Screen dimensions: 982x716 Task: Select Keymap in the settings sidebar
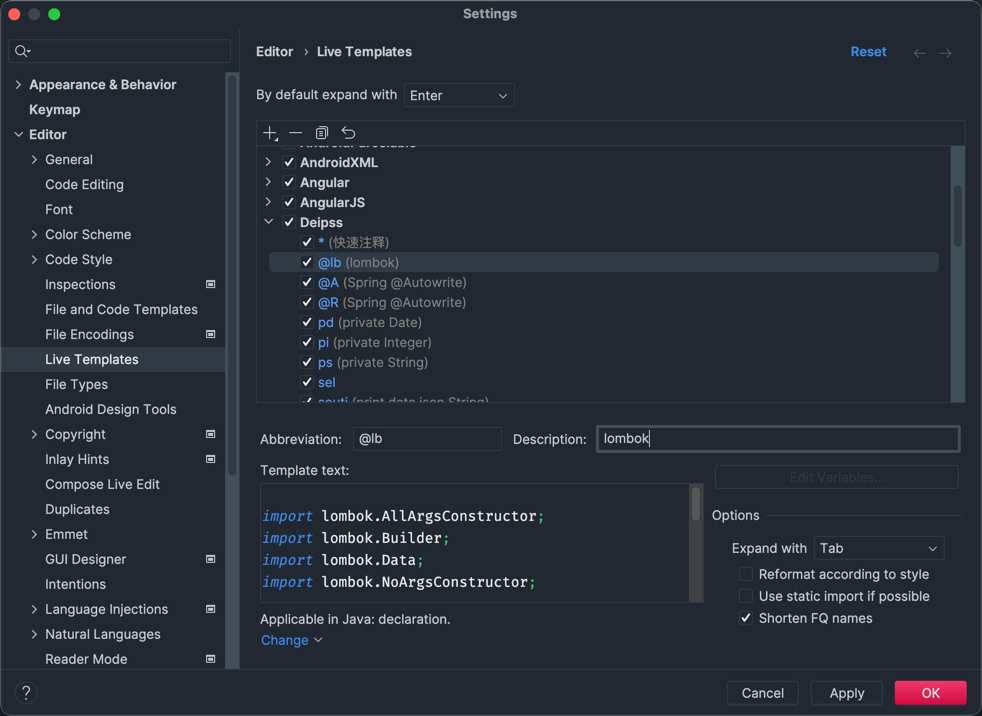[54, 109]
